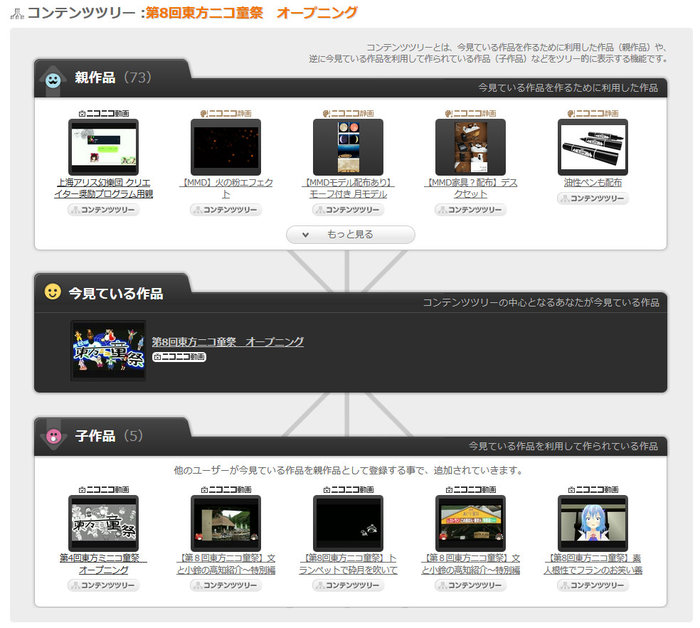Open 第4回東方ニコ童祭 オープニング child link
Image resolution: width=700 pixels, height=628 pixels.
pos(104,564)
